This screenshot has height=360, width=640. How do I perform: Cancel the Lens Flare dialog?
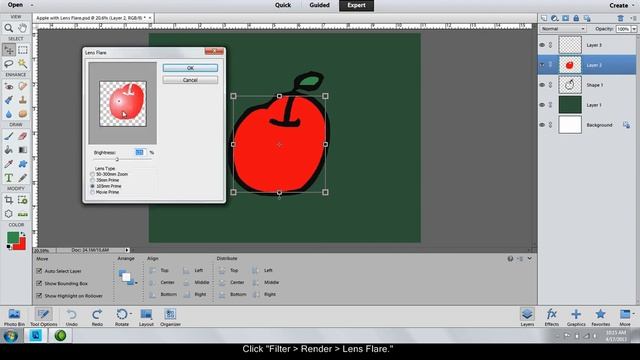[190, 80]
